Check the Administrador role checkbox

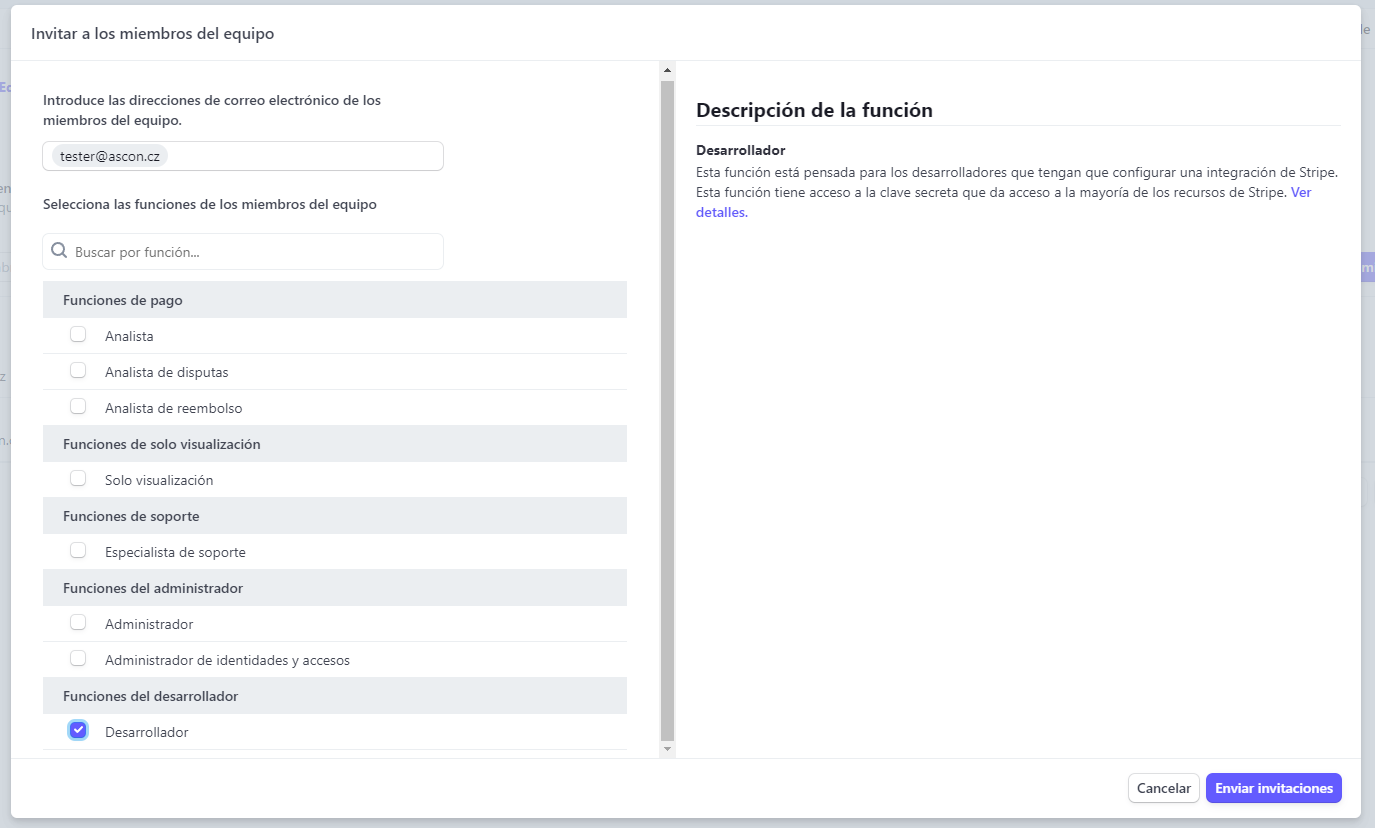point(78,623)
